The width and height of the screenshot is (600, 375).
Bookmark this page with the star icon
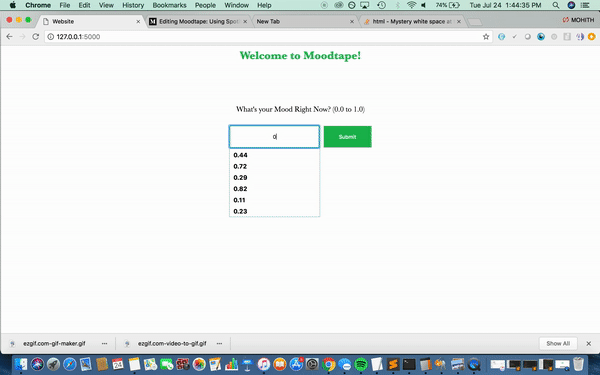click(x=486, y=37)
